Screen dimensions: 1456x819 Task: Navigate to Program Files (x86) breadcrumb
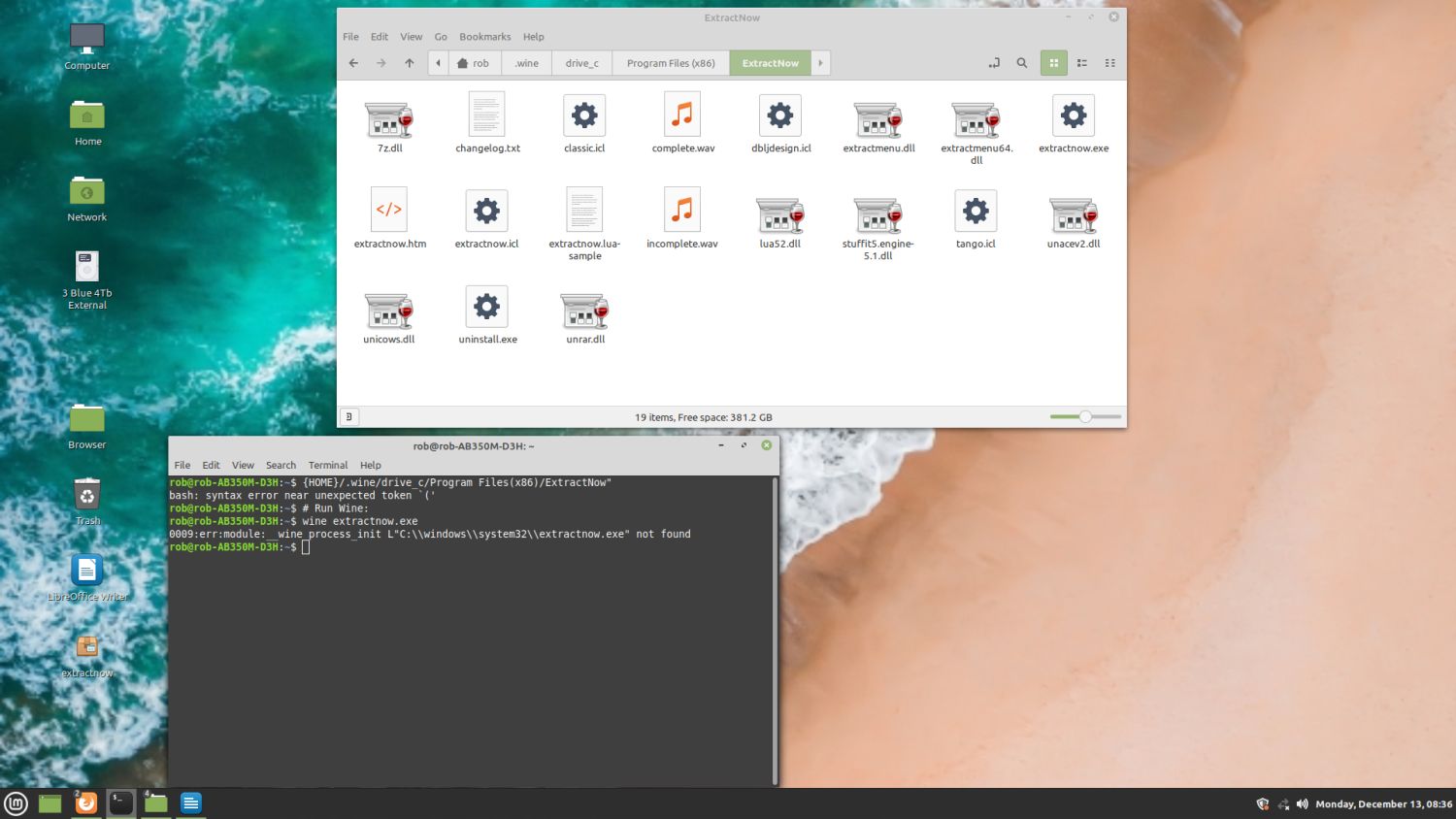tap(671, 63)
